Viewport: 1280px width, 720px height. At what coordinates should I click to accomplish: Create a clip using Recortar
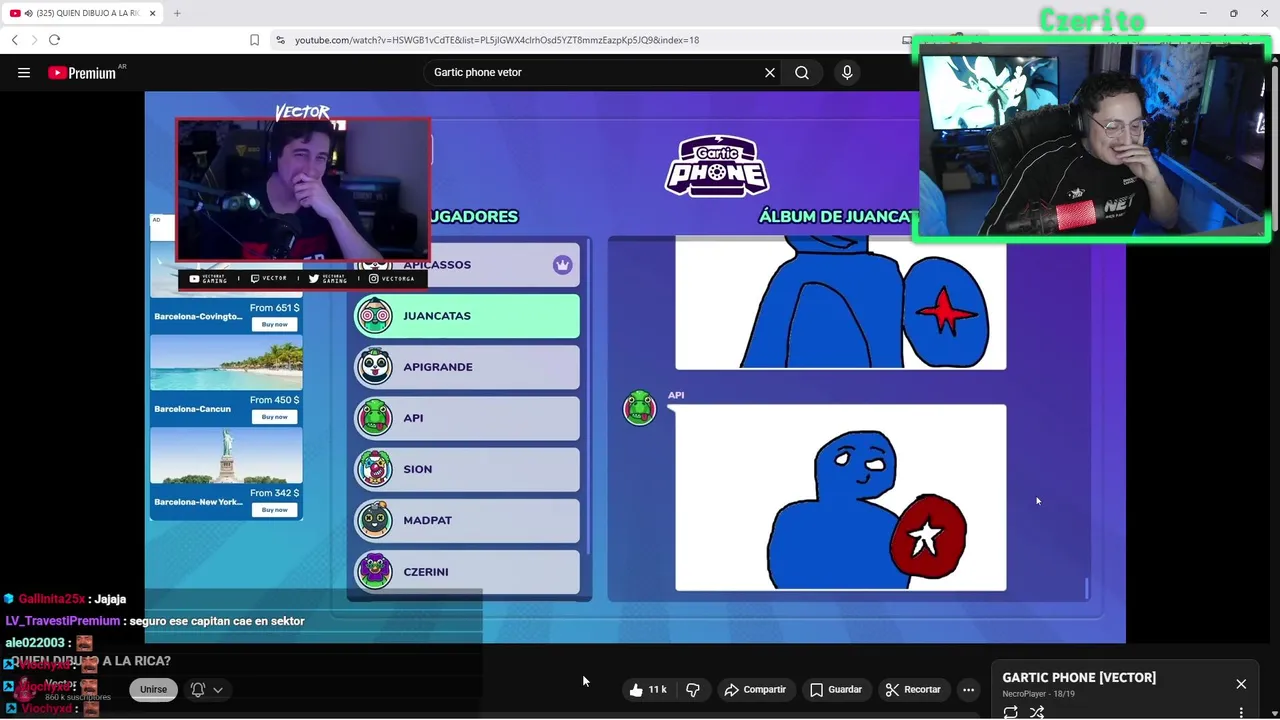click(913, 690)
